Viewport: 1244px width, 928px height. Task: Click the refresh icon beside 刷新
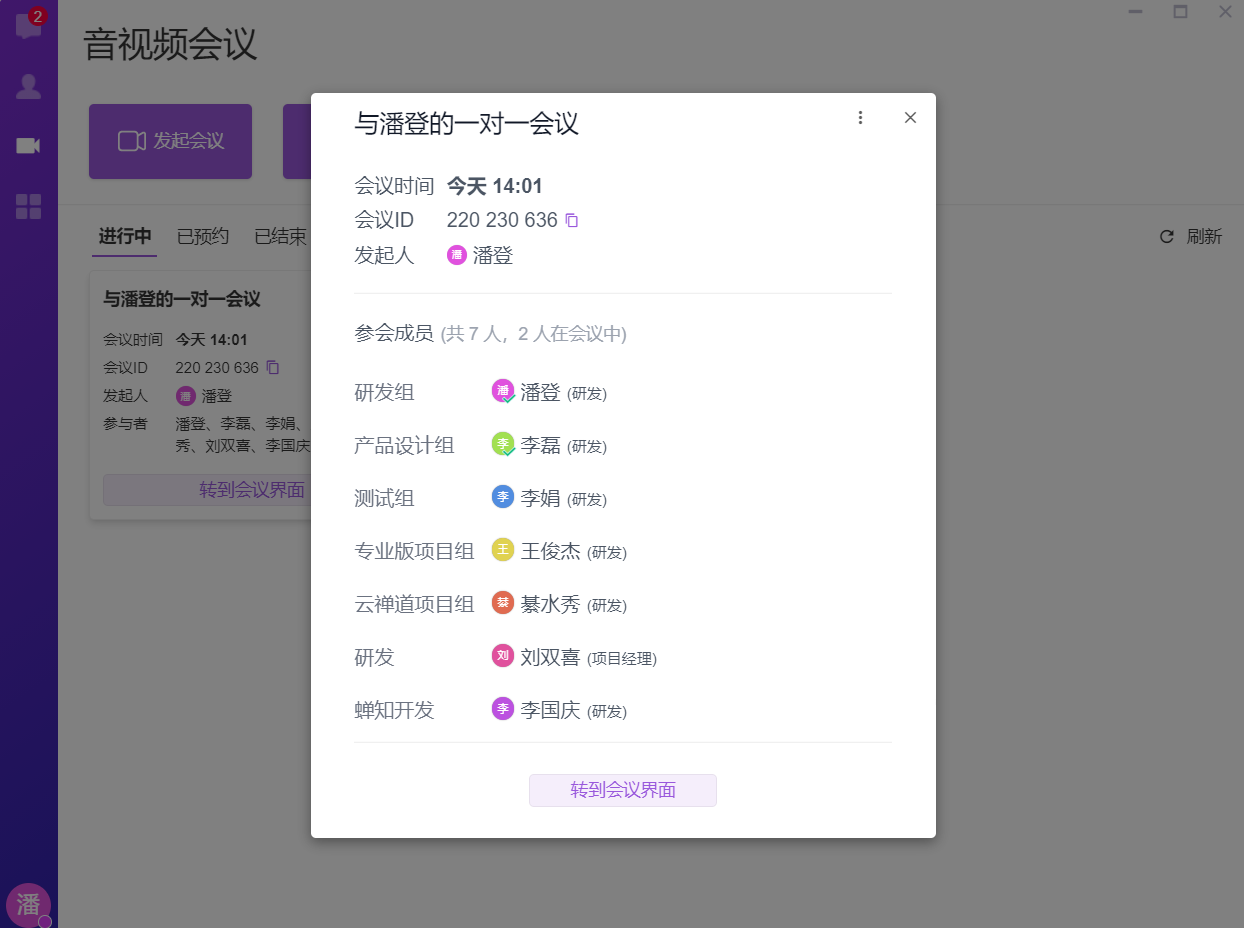(1166, 237)
